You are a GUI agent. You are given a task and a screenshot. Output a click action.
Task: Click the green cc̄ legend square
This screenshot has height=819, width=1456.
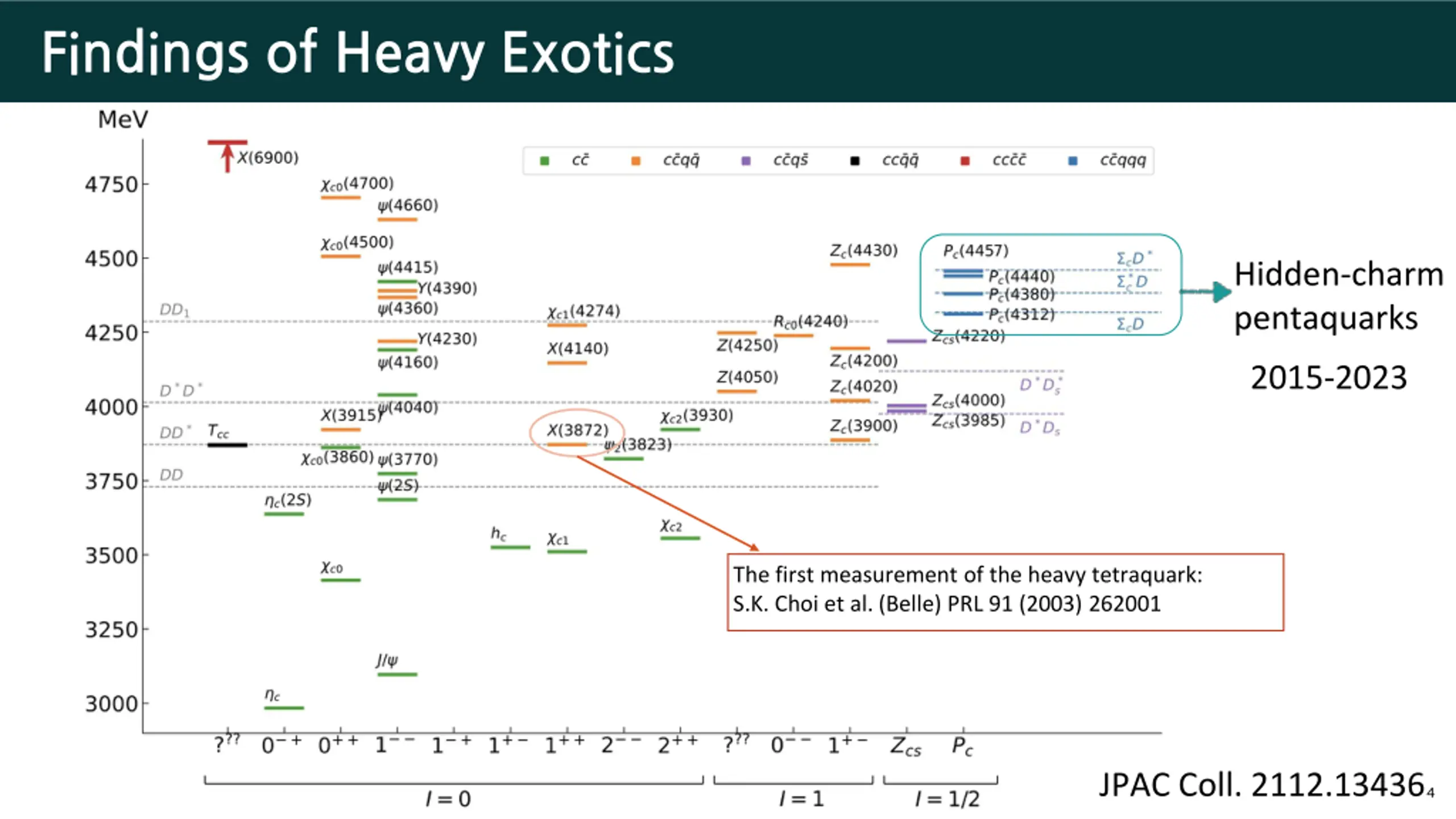(544, 161)
